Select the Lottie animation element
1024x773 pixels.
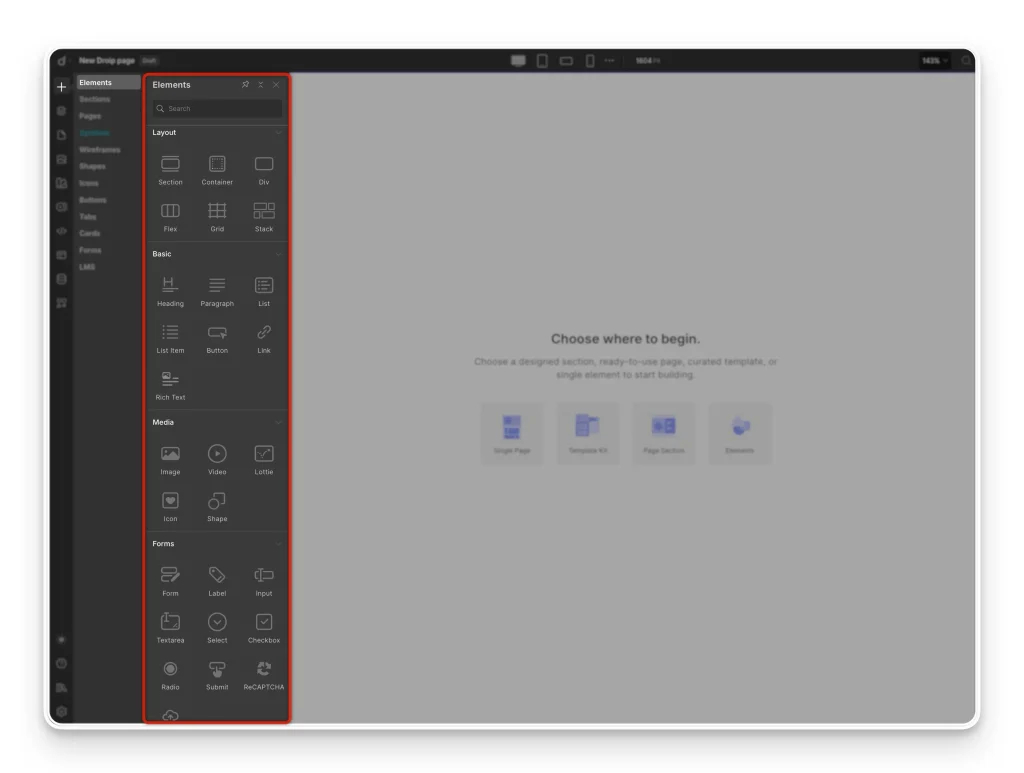pyautogui.click(x=264, y=460)
